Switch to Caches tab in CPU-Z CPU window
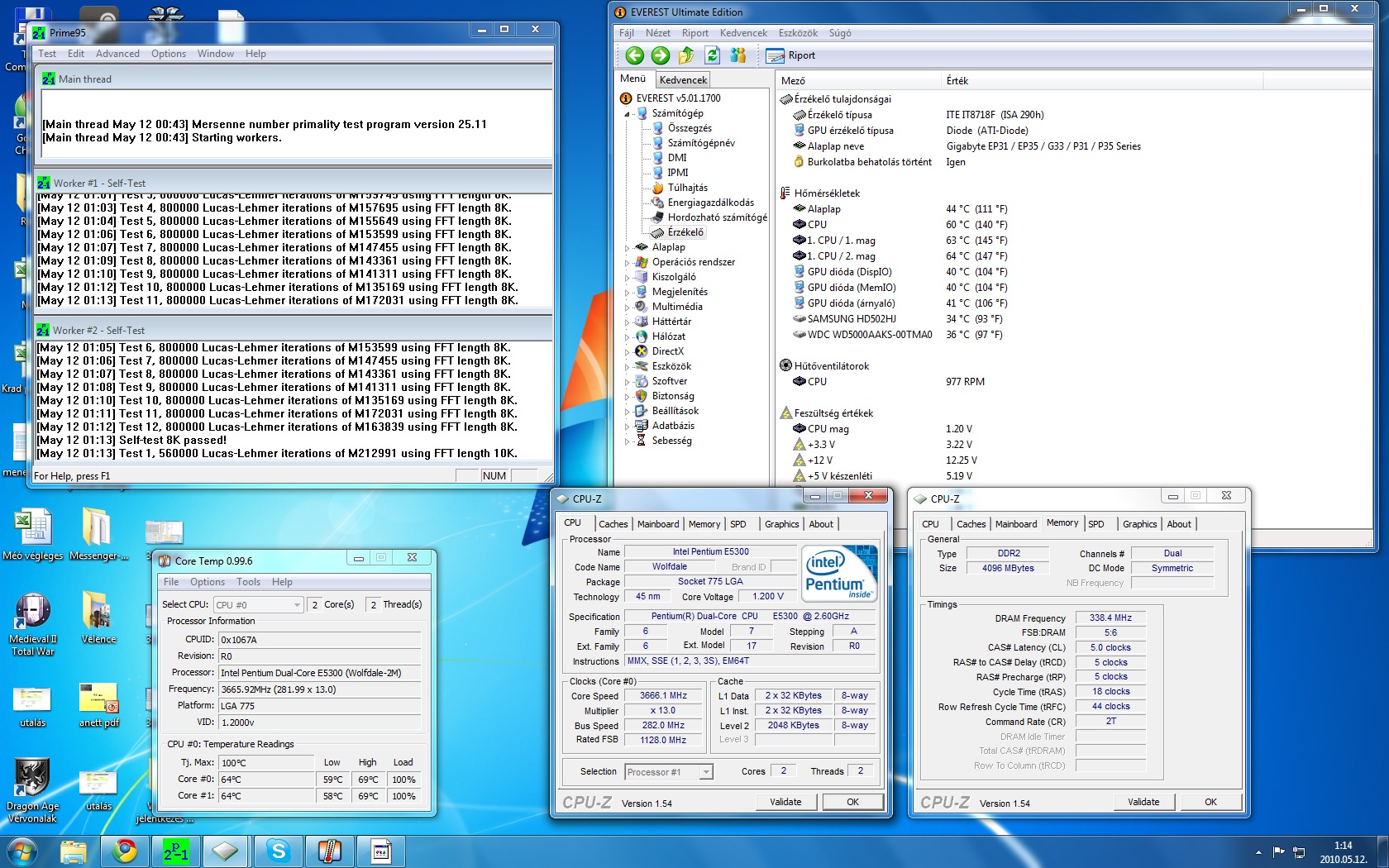Image resolution: width=1389 pixels, height=868 pixels. pos(613,524)
